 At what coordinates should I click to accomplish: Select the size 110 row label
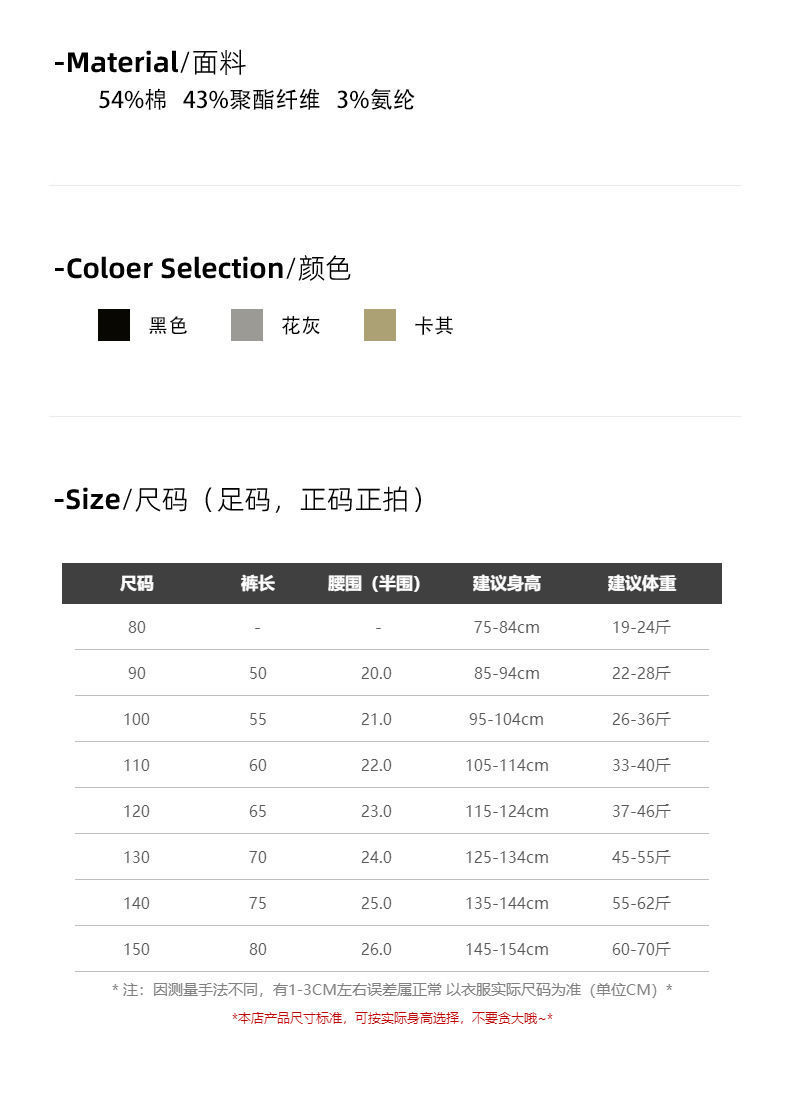tap(137, 765)
